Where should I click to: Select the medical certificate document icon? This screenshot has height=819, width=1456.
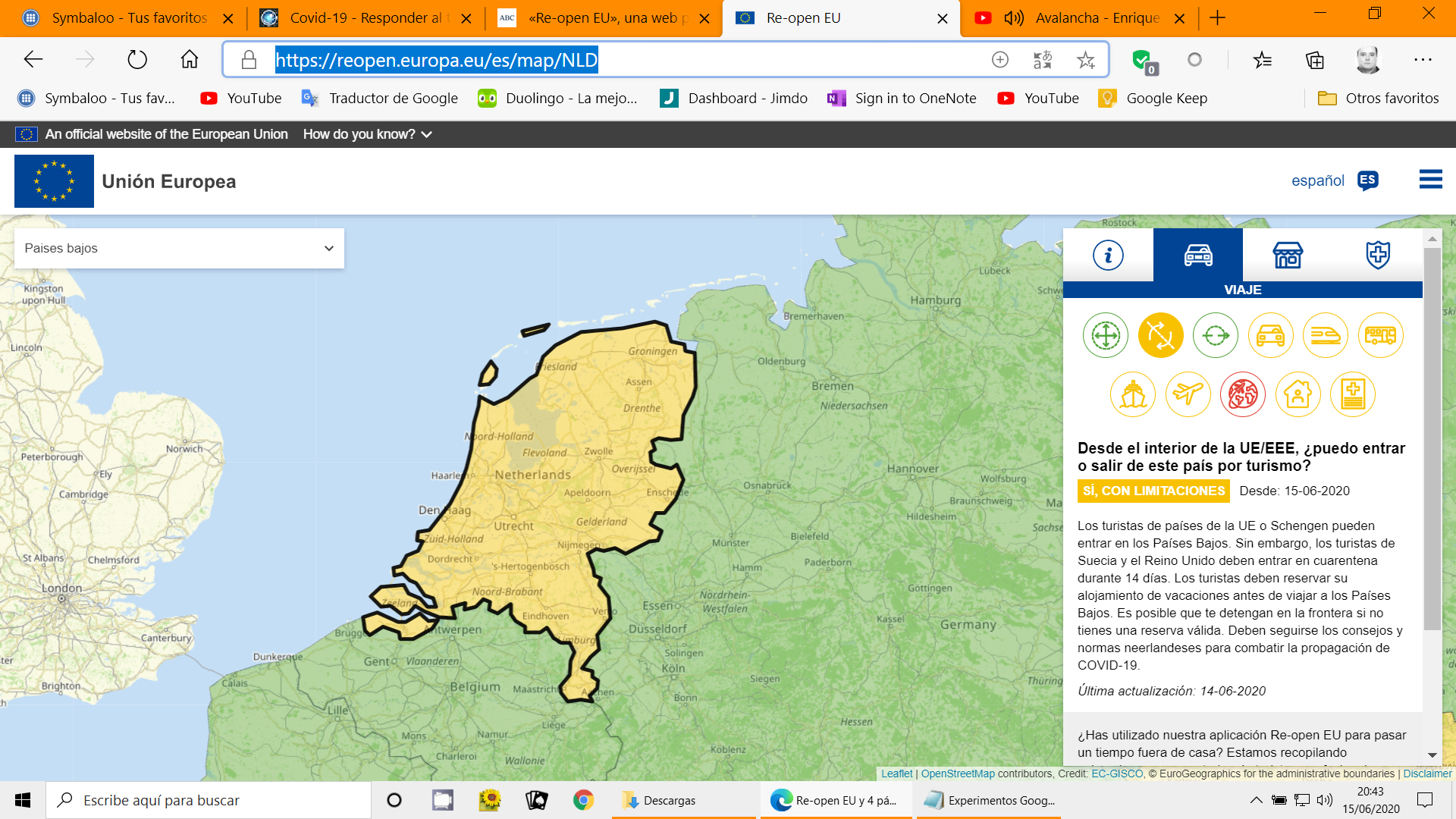(1353, 394)
